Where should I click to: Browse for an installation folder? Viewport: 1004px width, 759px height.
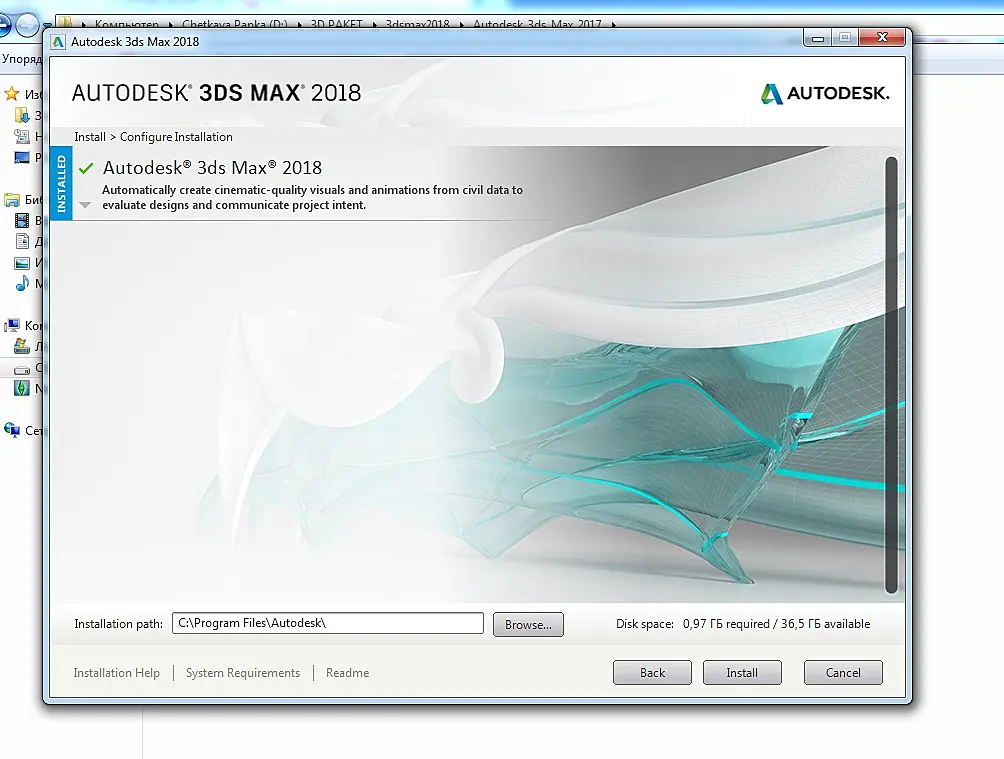[x=528, y=624]
